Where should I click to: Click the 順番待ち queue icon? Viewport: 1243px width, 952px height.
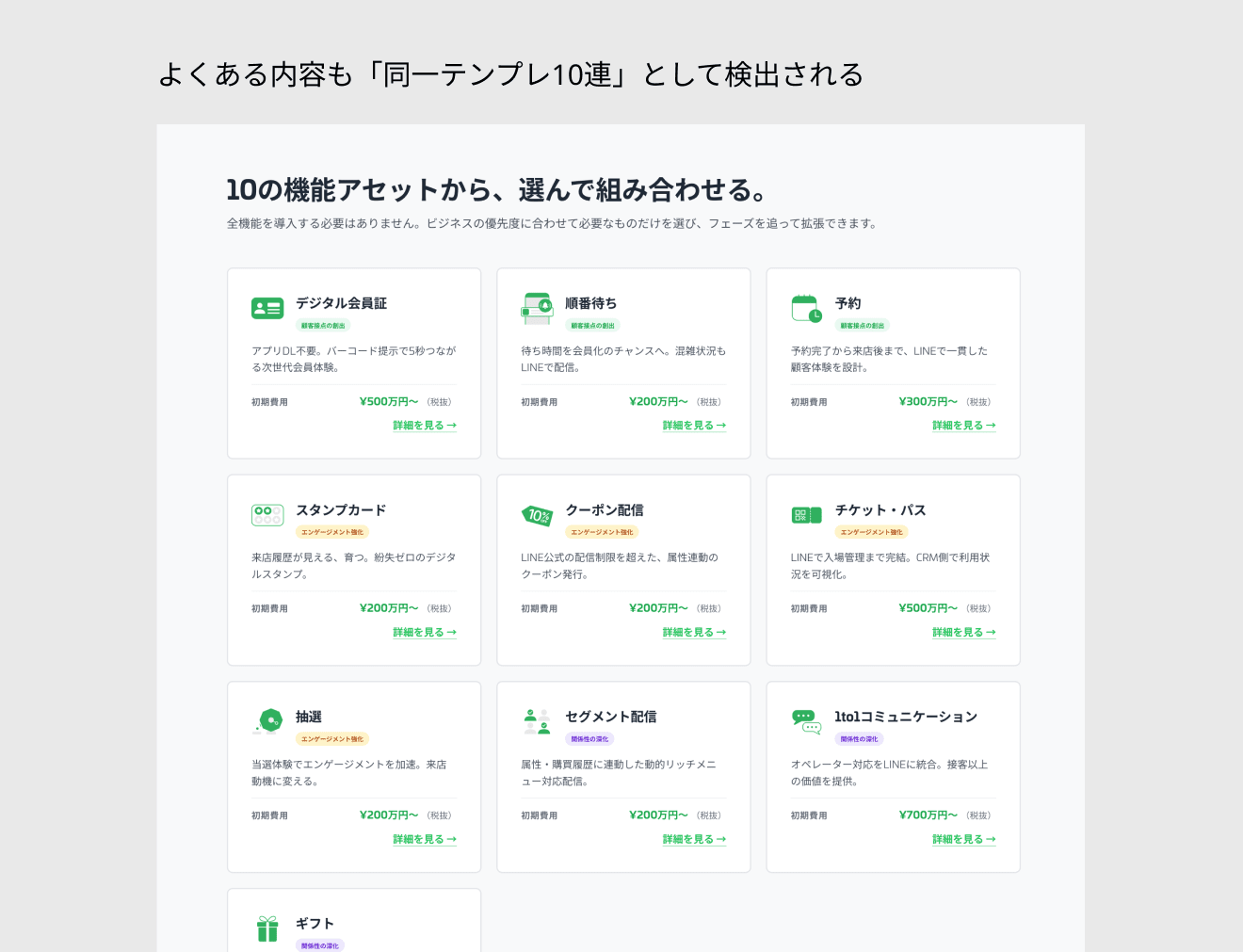537,308
